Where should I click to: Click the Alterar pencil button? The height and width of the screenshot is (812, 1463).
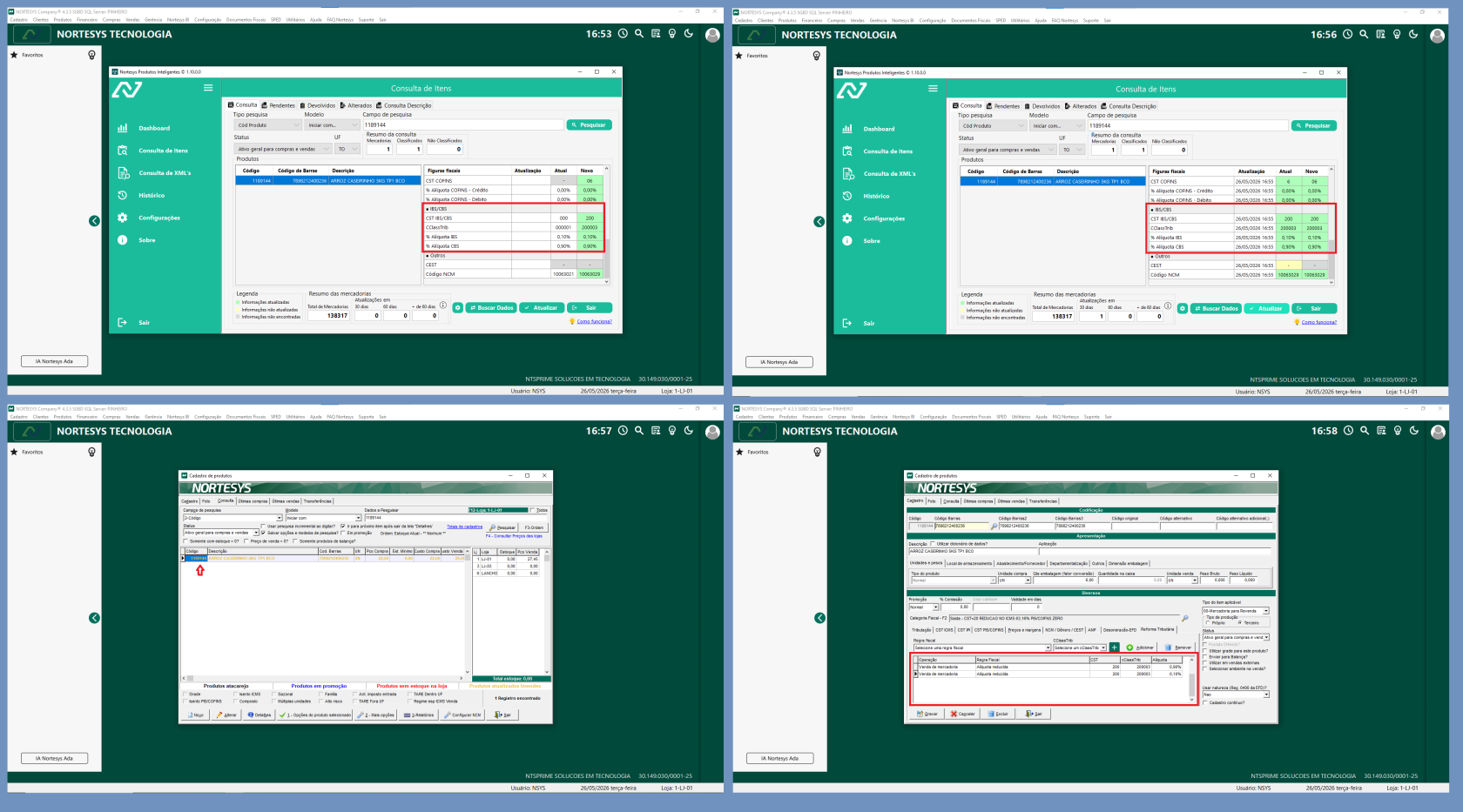pos(225,715)
